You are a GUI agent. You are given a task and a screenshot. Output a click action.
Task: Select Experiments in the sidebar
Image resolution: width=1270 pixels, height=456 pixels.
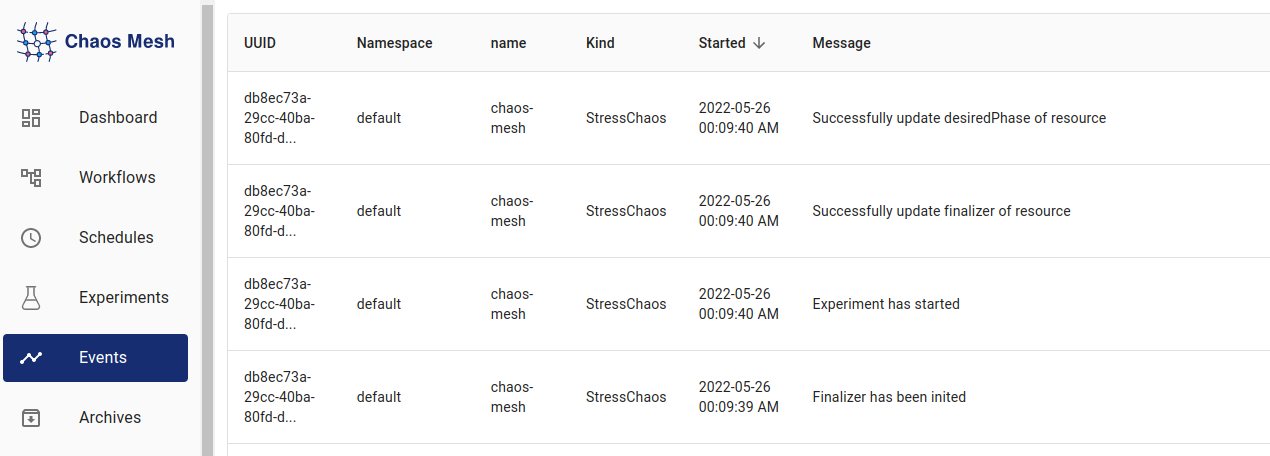tap(124, 298)
